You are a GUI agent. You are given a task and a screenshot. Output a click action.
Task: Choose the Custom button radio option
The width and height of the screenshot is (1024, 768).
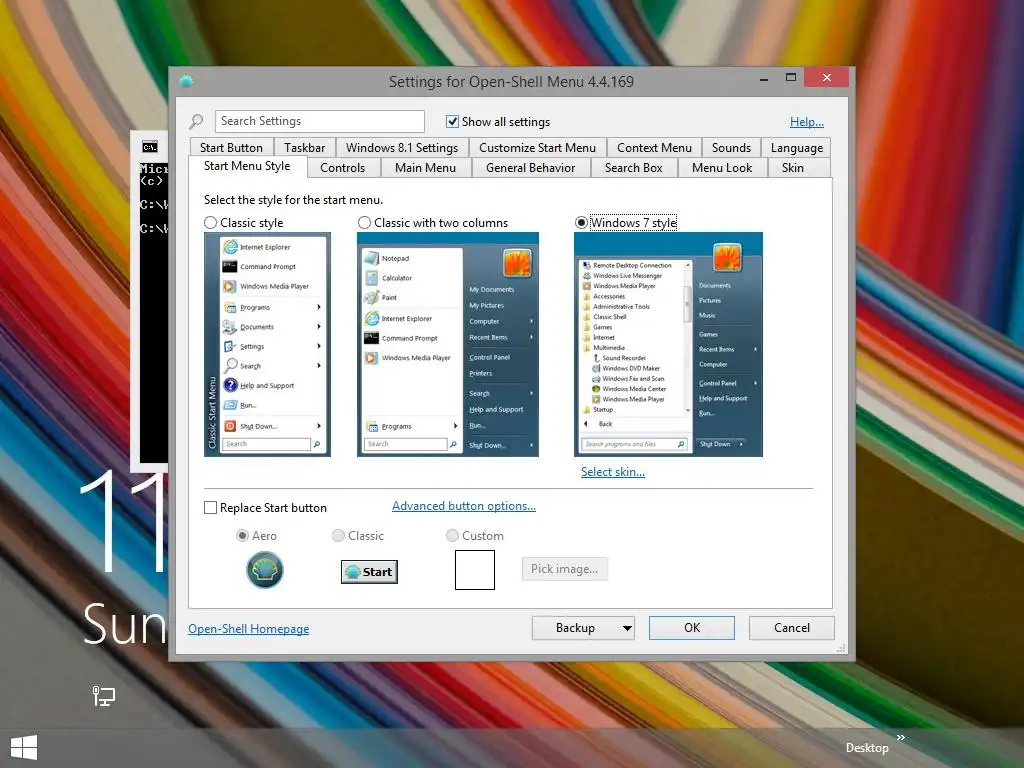[x=452, y=536]
